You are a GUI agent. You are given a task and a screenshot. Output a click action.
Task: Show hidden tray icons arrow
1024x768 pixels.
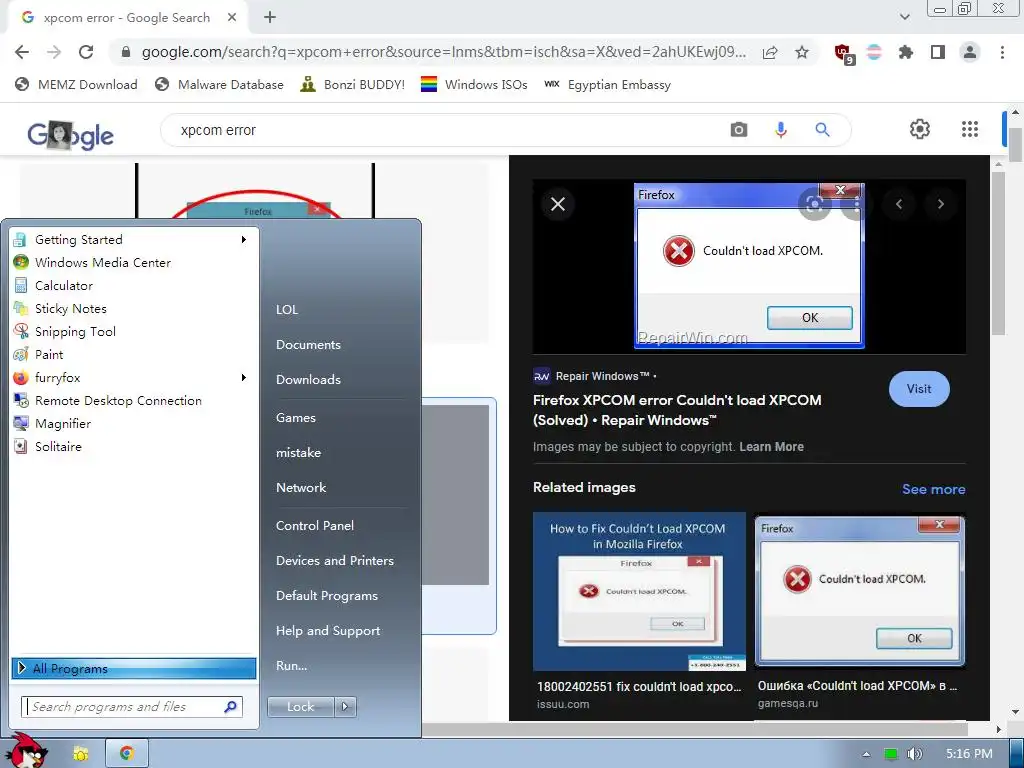coord(866,754)
